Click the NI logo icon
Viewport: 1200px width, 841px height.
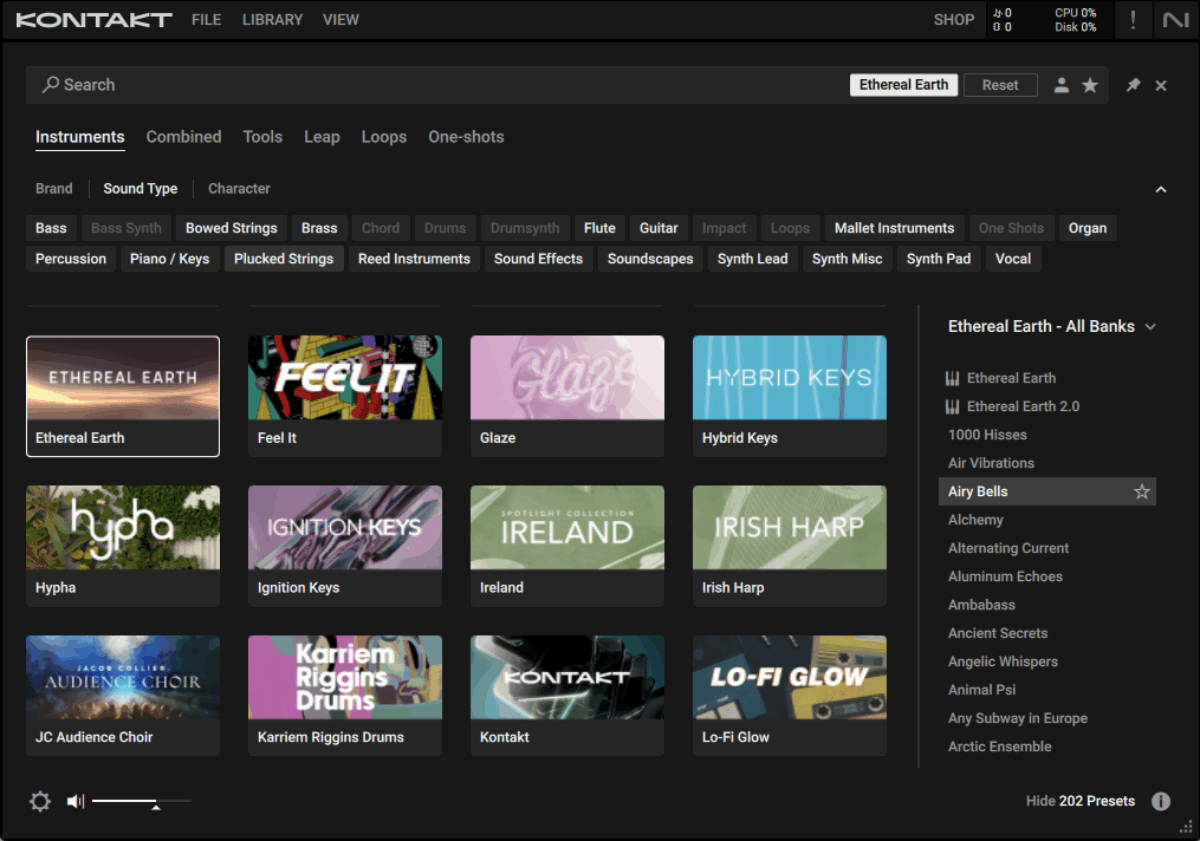click(1175, 20)
